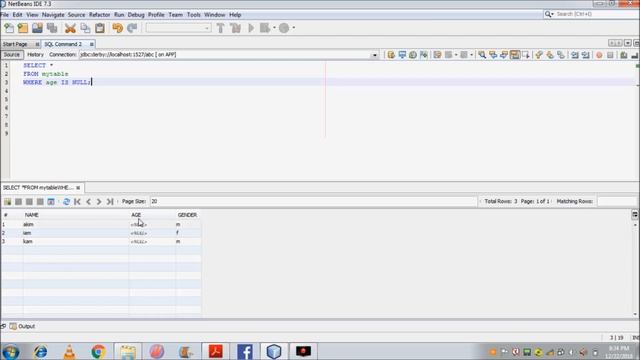Image resolution: width=640 pixels, height=360 pixels.
Task: Click the Clean and Build icon
Action: click(236, 28)
